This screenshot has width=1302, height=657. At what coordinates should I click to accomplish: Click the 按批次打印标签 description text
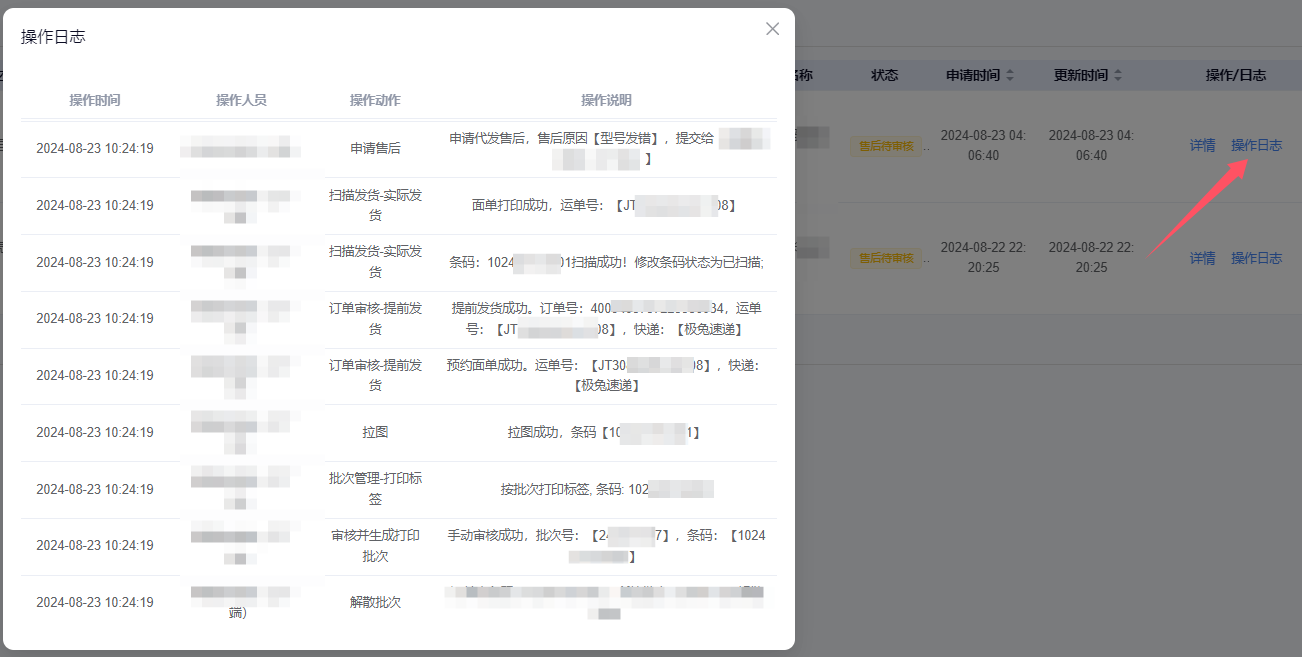(x=607, y=489)
